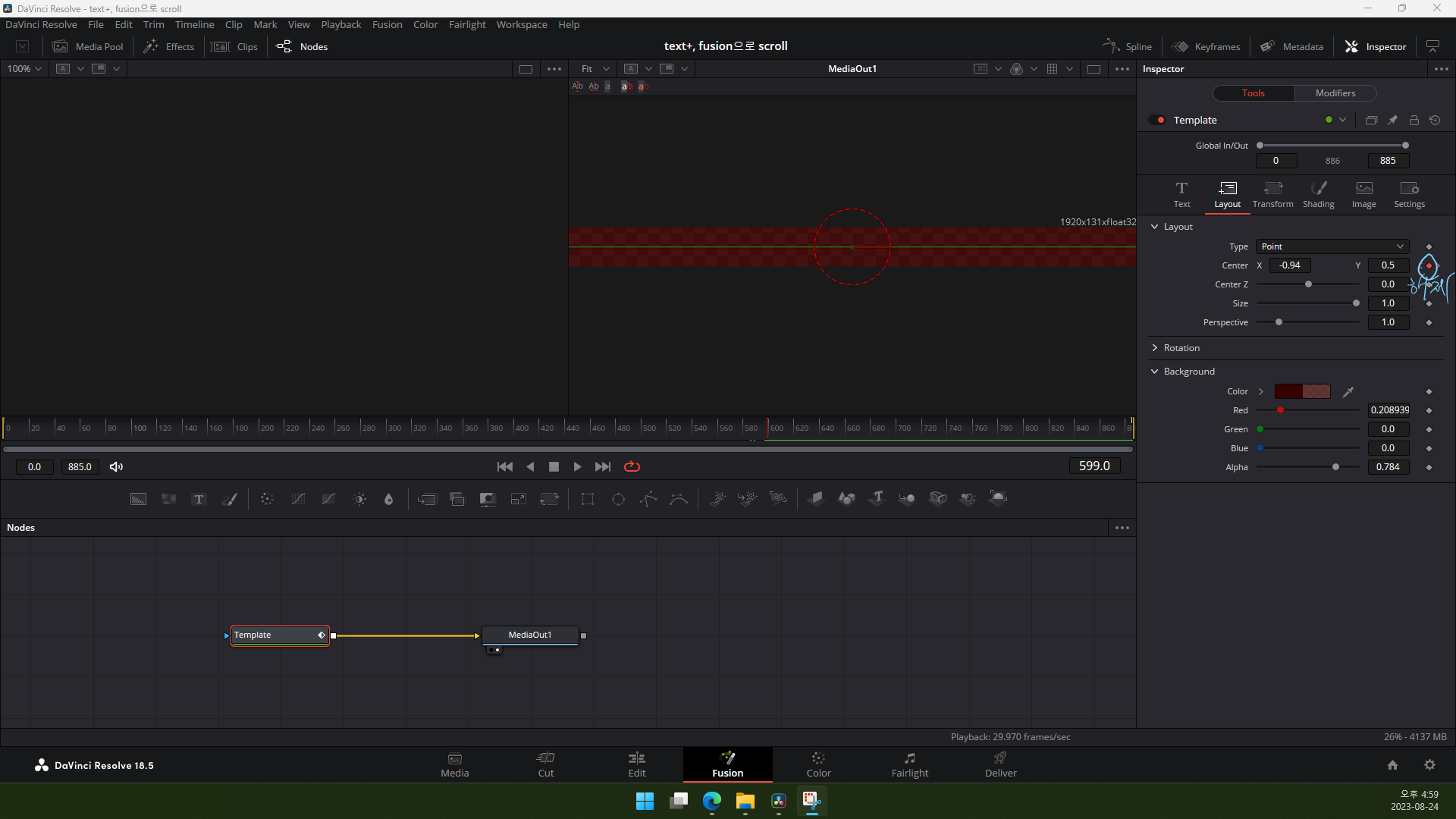Viewport: 1456px width, 819px height.
Task: Reset Template tool settings icon
Action: point(1435,120)
